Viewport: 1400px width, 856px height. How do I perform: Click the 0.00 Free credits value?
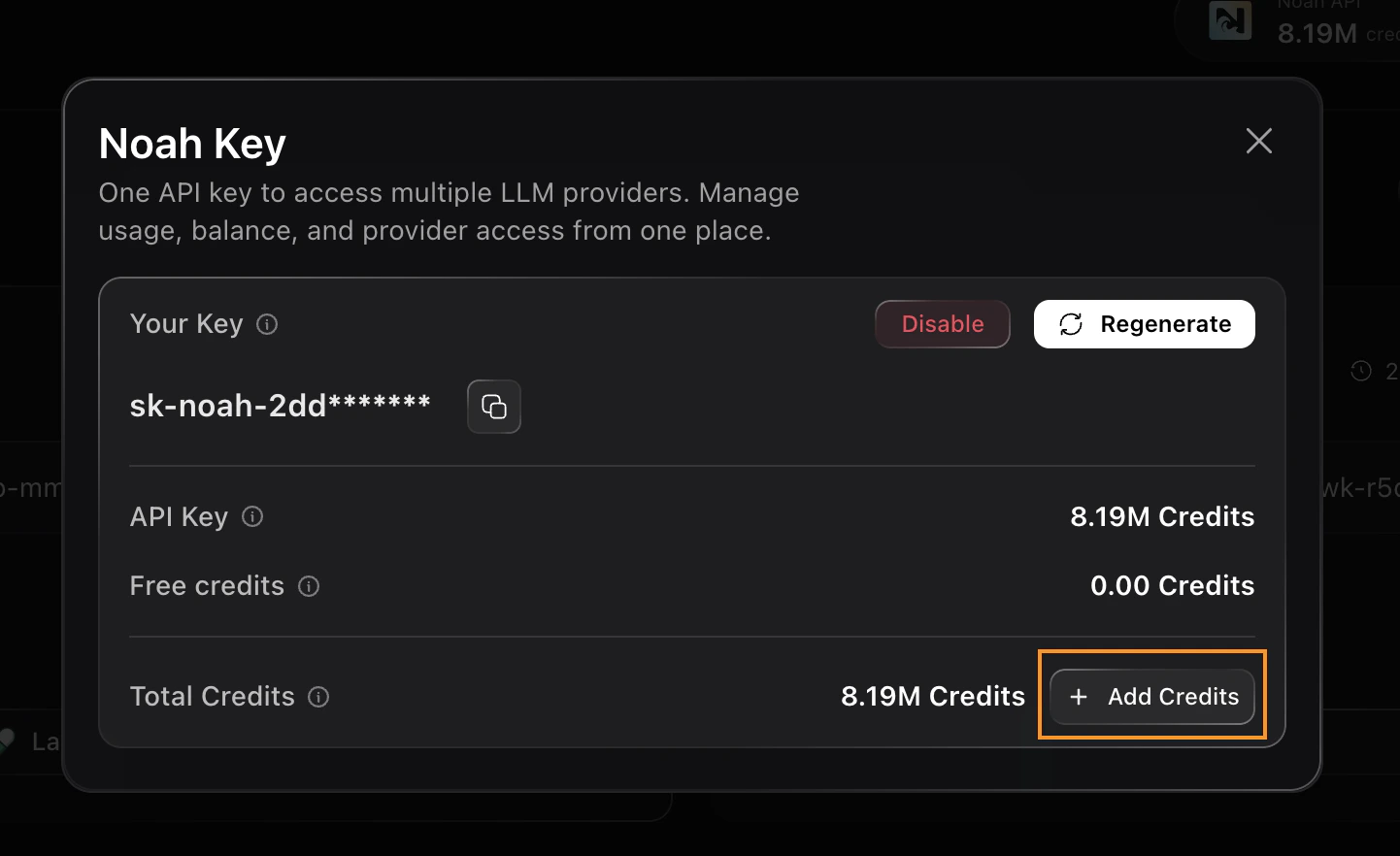[x=1171, y=586]
